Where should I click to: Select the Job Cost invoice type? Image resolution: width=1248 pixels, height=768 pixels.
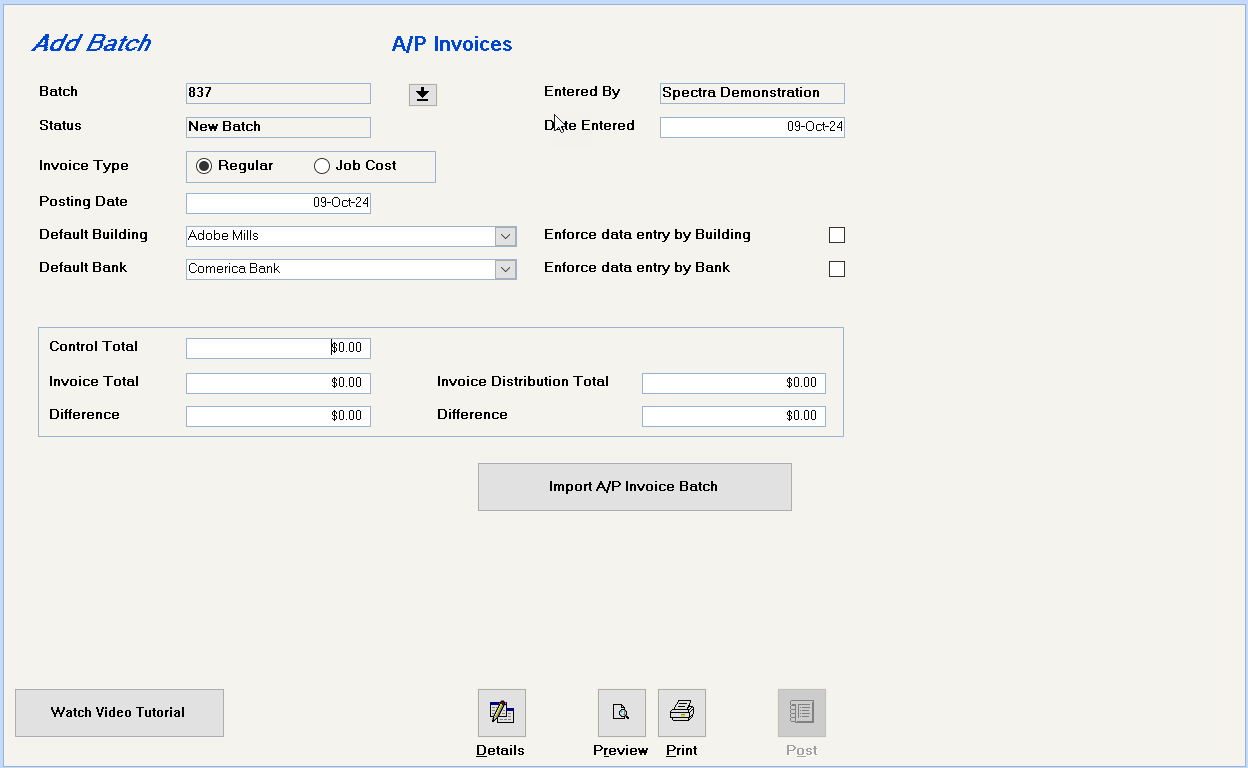(x=321, y=166)
